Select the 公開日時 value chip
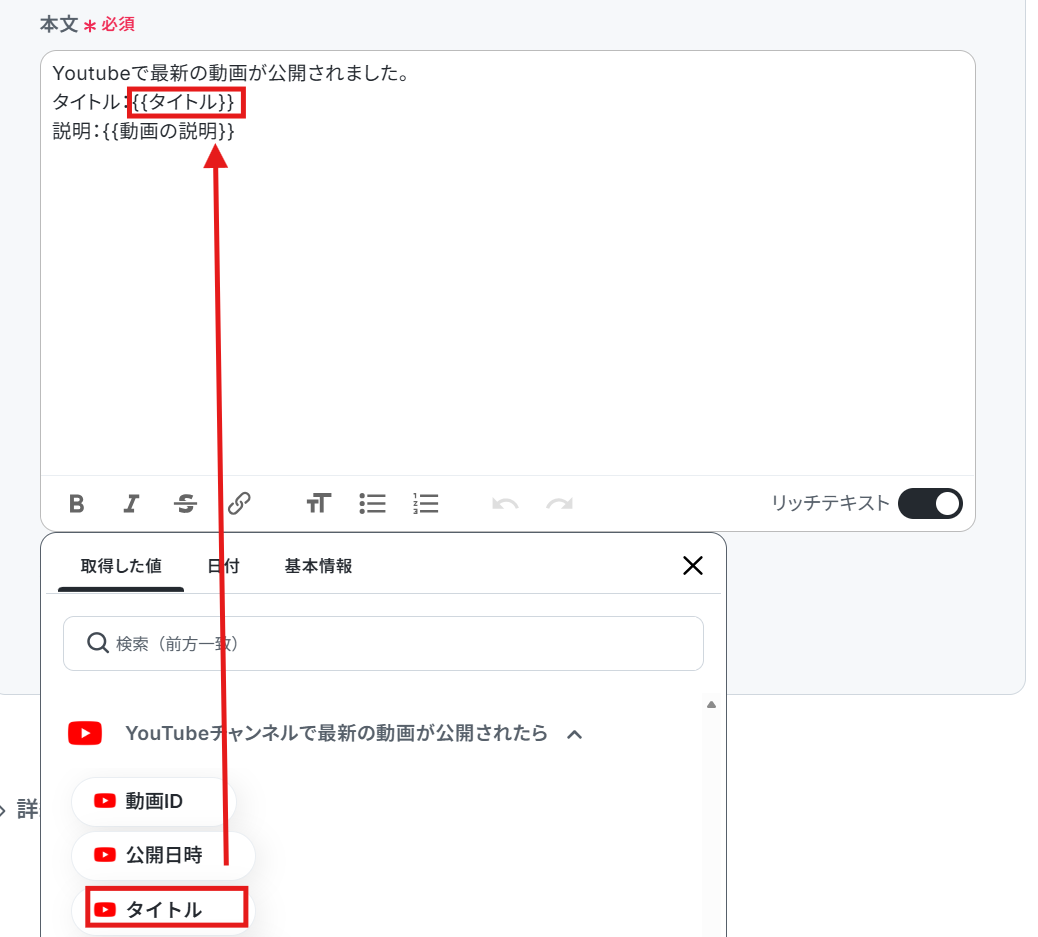Viewport: 1038px width, 937px height. tap(164, 856)
